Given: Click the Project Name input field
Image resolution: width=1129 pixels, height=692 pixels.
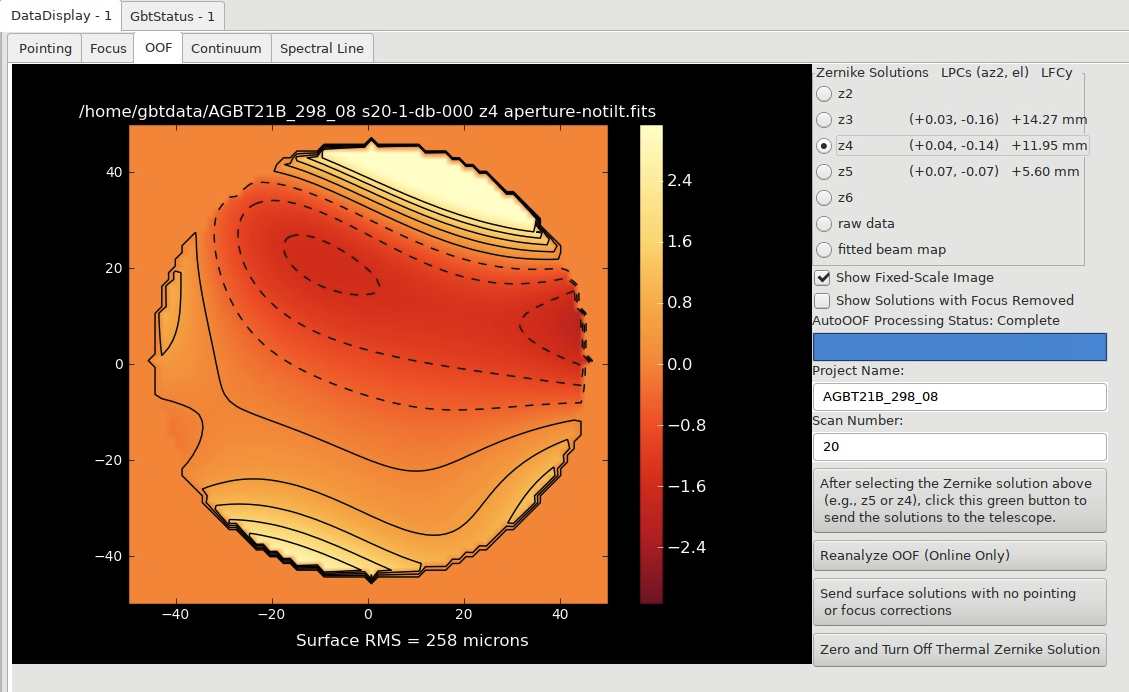Looking at the screenshot, I should coord(960,397).
